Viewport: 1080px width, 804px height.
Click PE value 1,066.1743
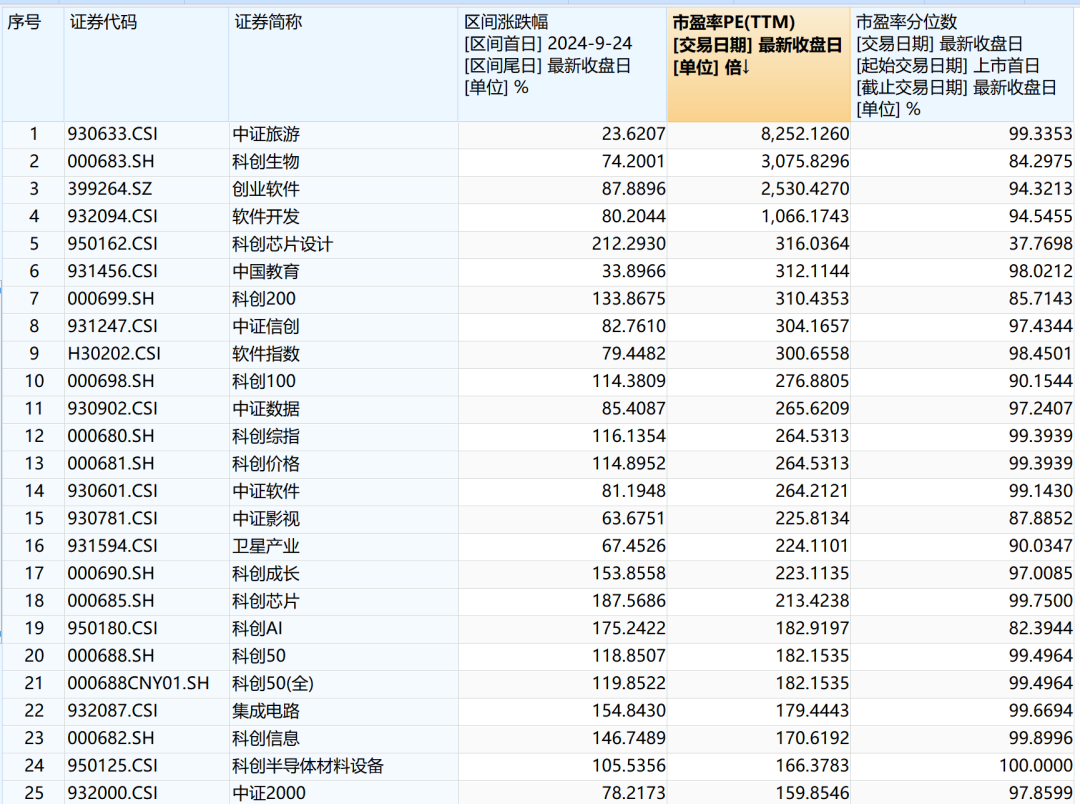pos(804,217)
